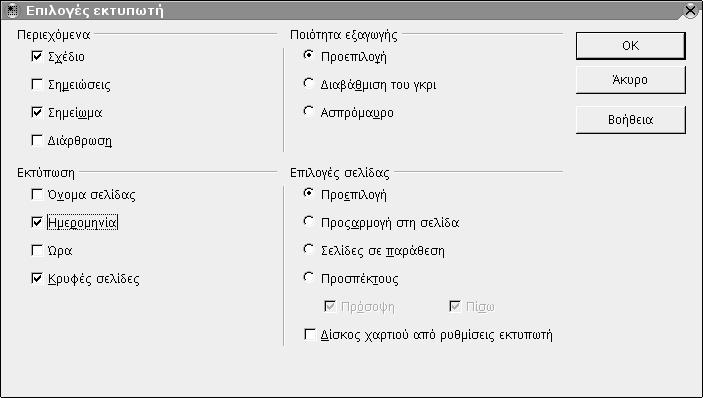Click the OK button
The height and width of the screenshot is (398, 703).
point(630,46)
